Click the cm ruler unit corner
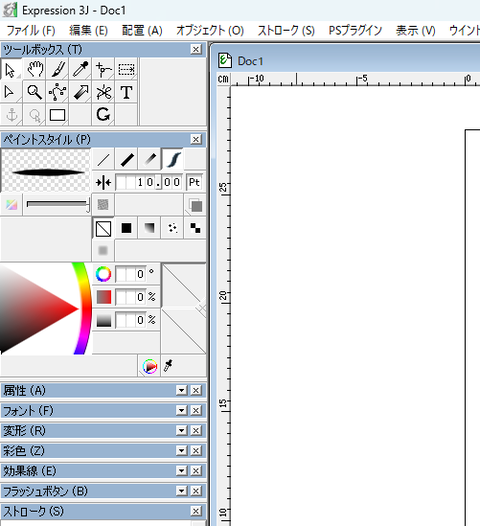The image size is (480, 526). (223, 79)
